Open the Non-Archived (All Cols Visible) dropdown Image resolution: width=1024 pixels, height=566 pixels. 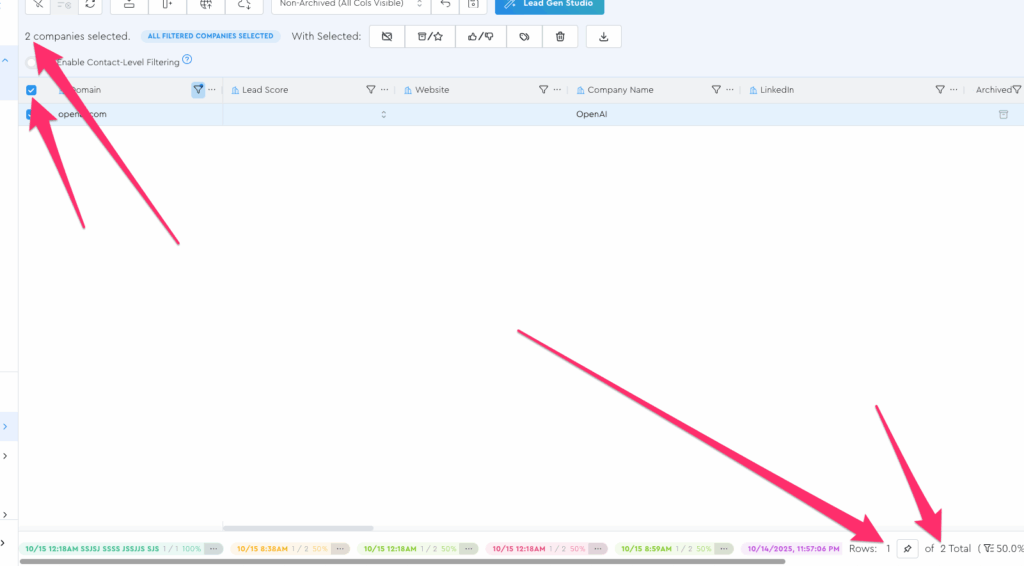[350, 4]
